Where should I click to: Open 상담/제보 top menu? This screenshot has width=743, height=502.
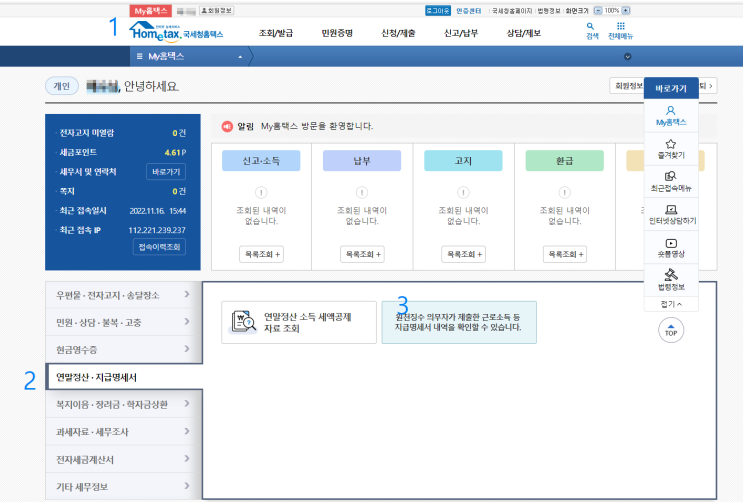[523, 33]
